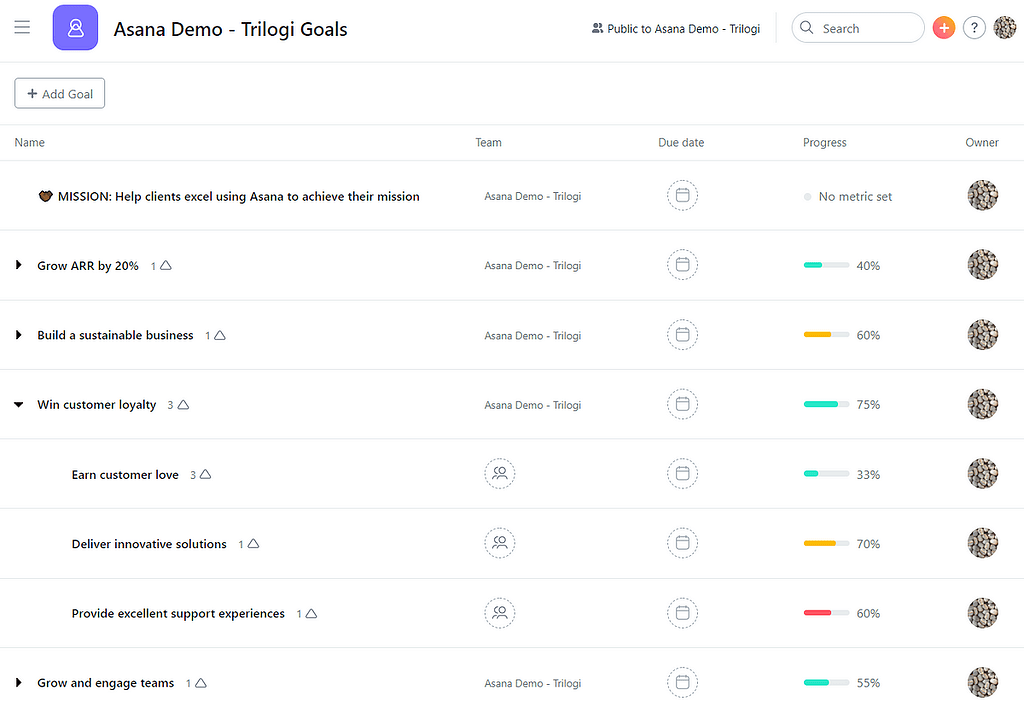Open the help question mark icon
This screenshot has width=1024, height=712.
click(974, 28)
